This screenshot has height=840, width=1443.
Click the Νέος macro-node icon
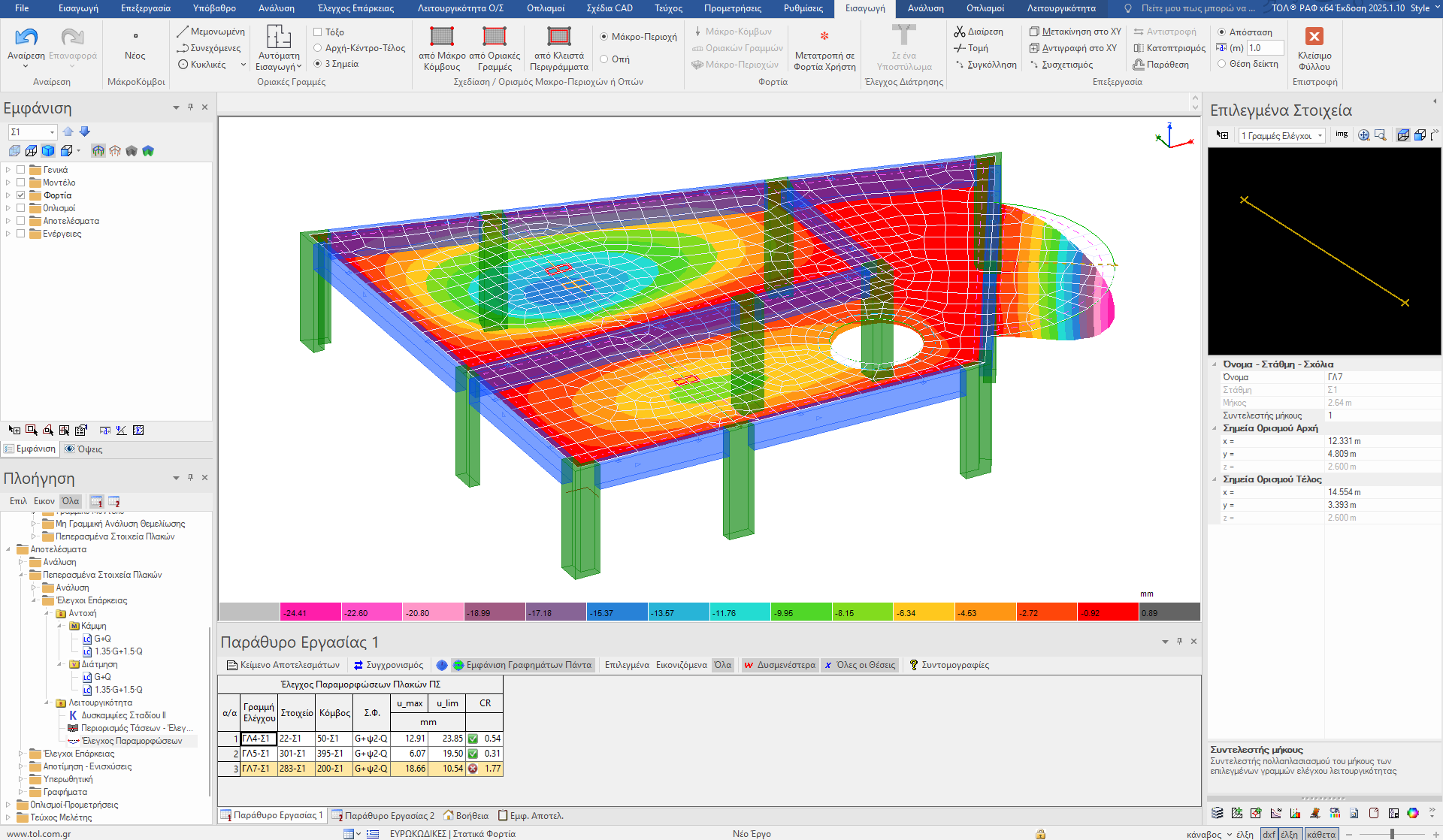pyautogui.click(x=135, y=36)
